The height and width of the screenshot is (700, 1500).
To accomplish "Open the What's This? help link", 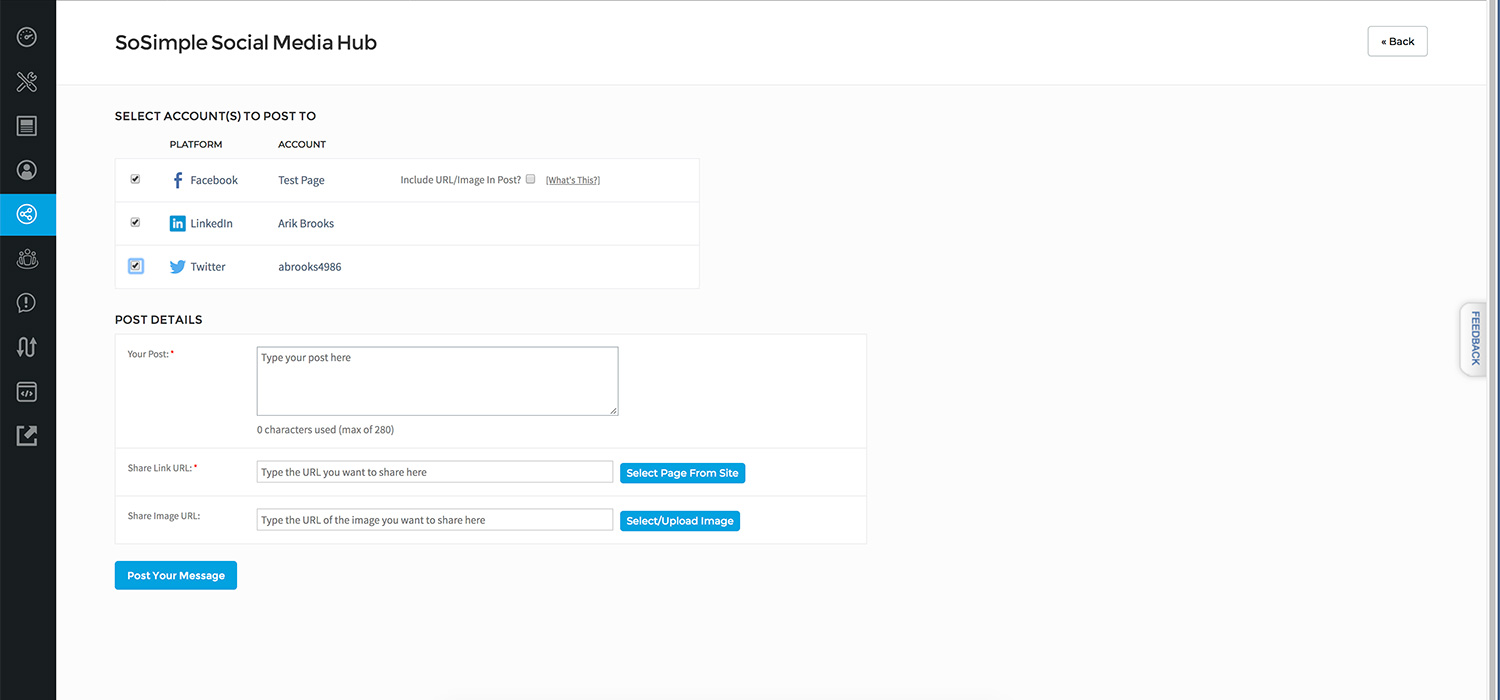I will coord(573,180).
